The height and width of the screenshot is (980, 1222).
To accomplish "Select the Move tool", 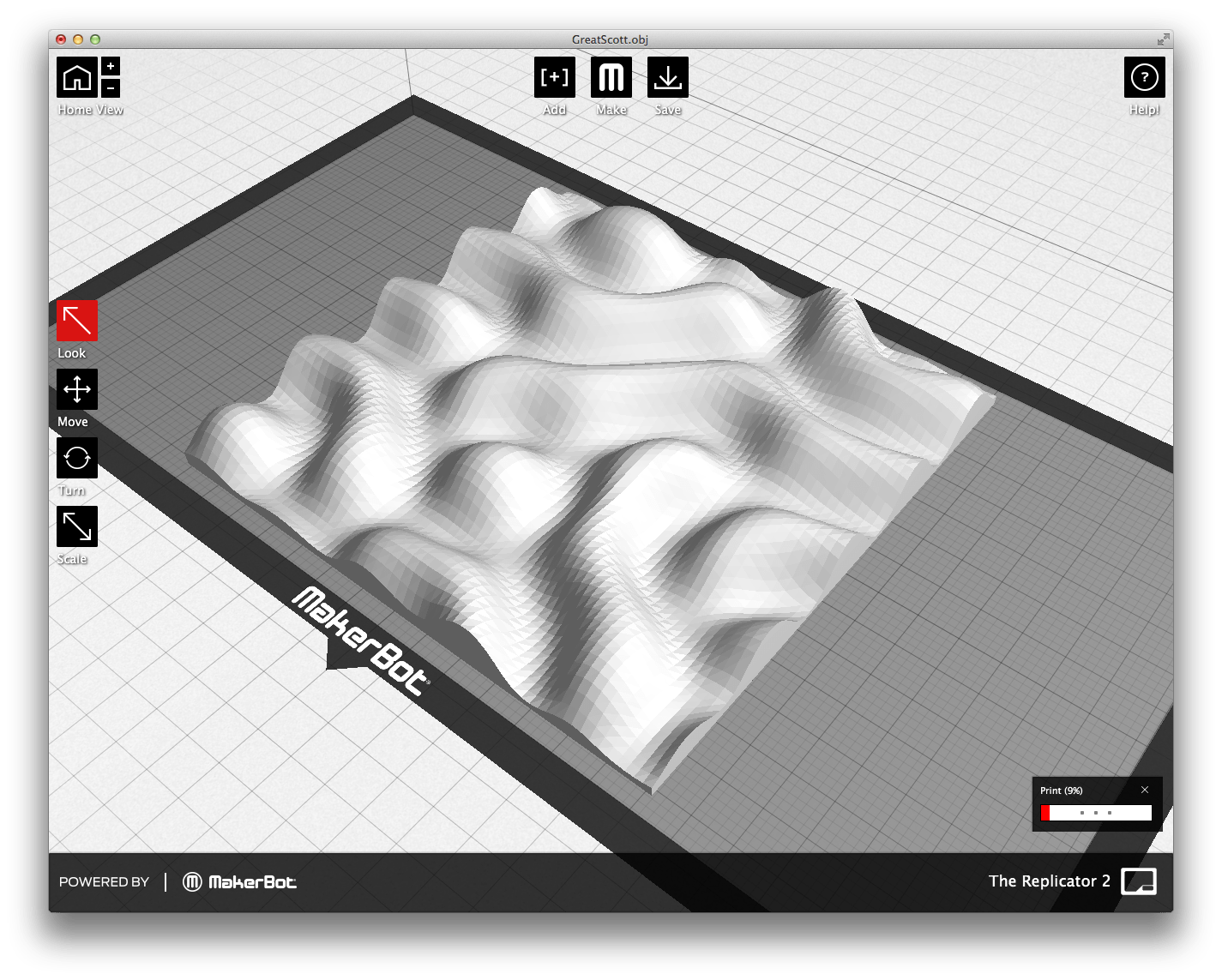I will point(76,390).
